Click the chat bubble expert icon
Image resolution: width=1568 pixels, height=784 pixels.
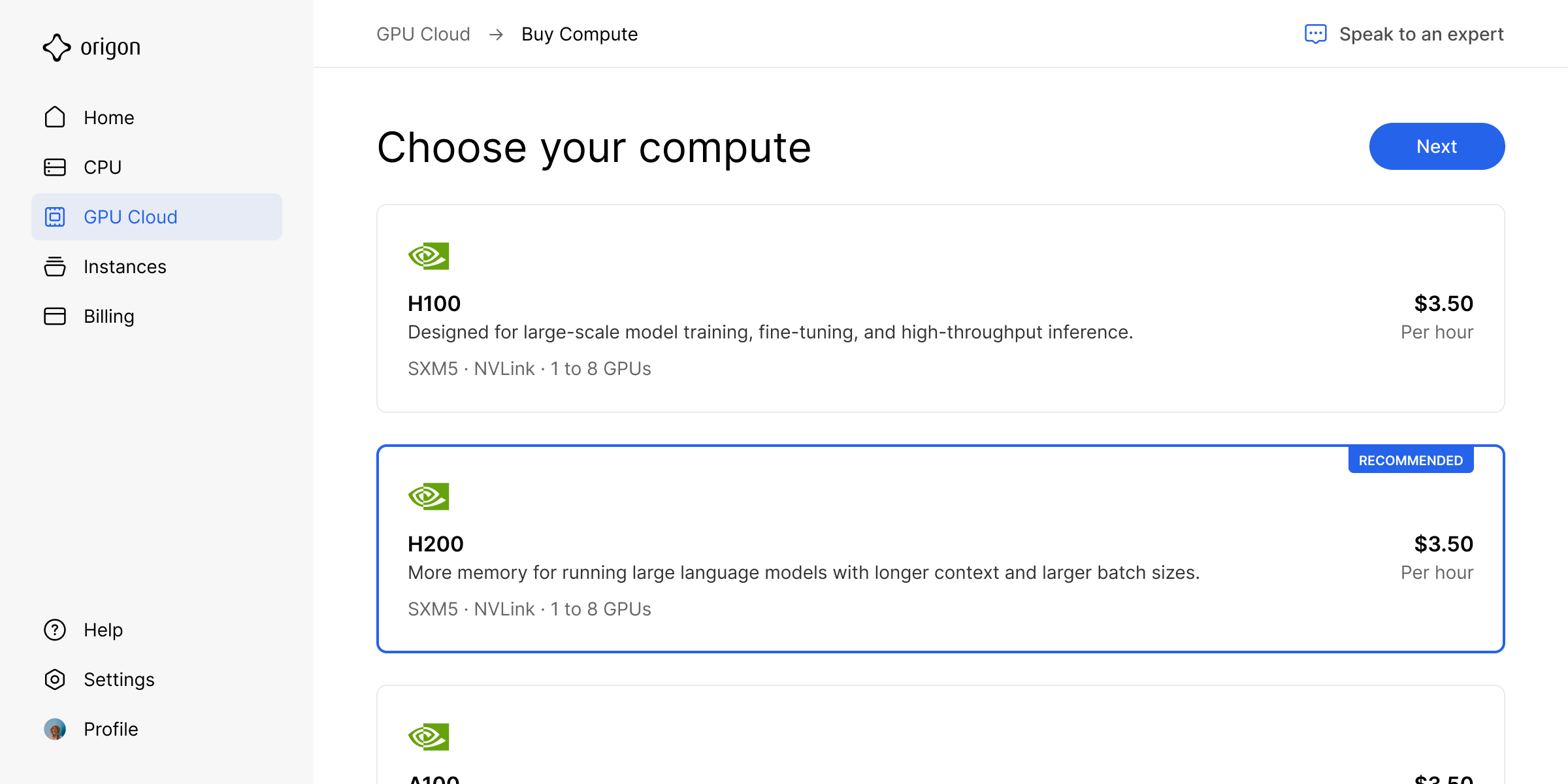[x=1316, y=34]
